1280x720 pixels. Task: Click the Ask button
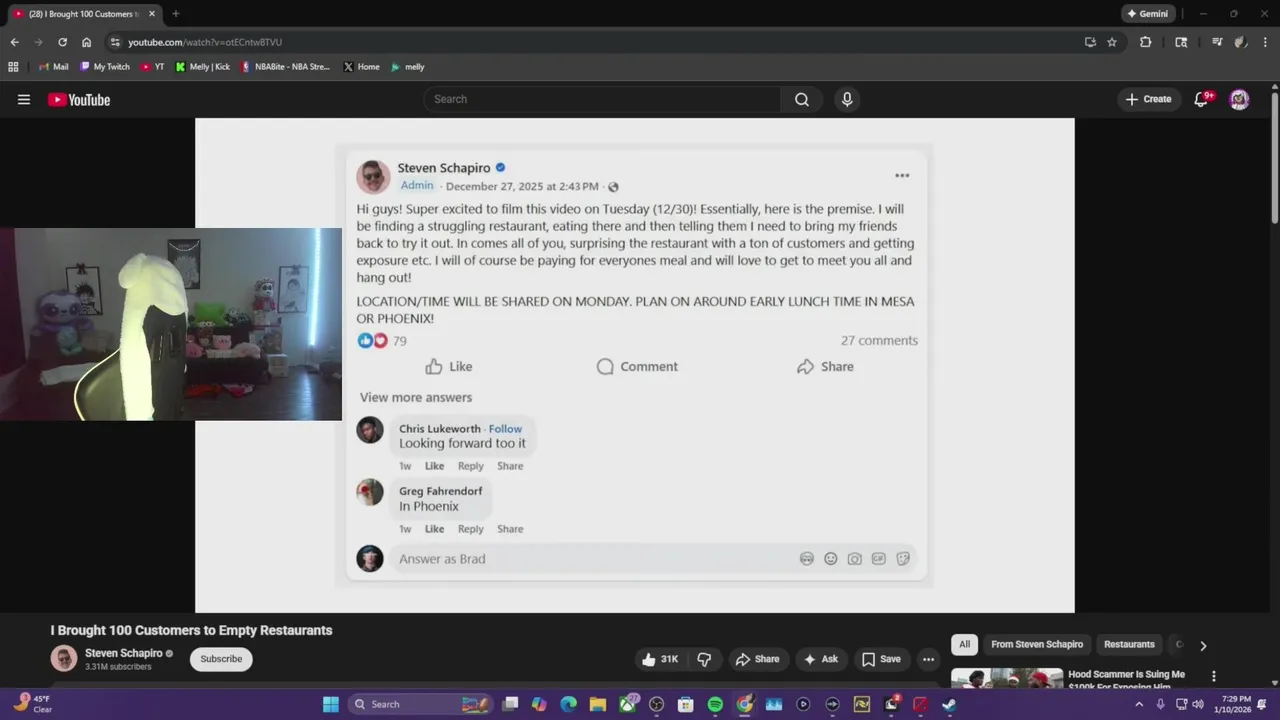coord(820,659)
